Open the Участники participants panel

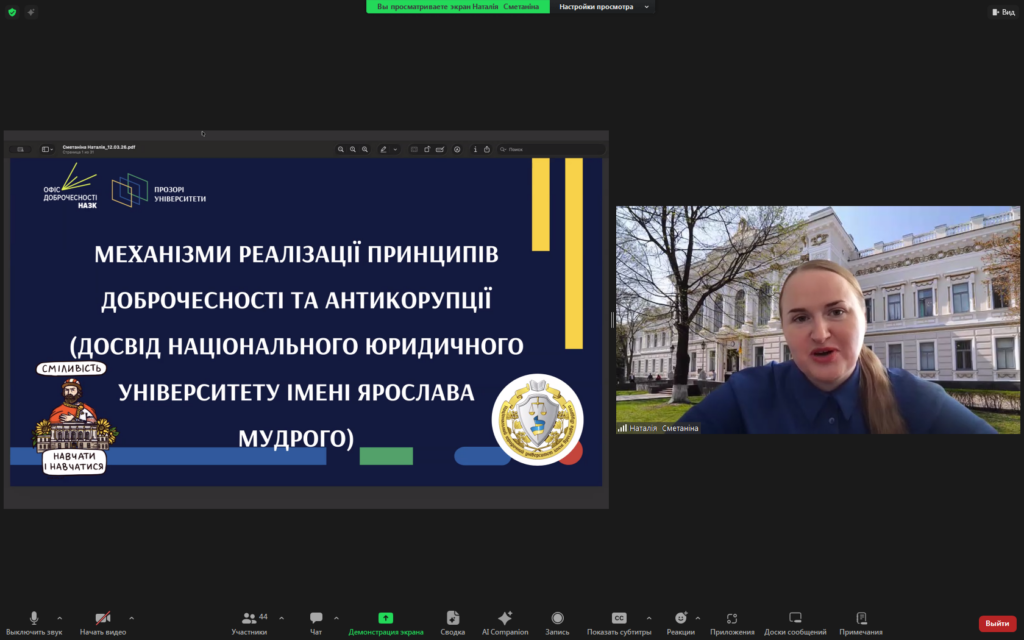(x=249, y=619)
